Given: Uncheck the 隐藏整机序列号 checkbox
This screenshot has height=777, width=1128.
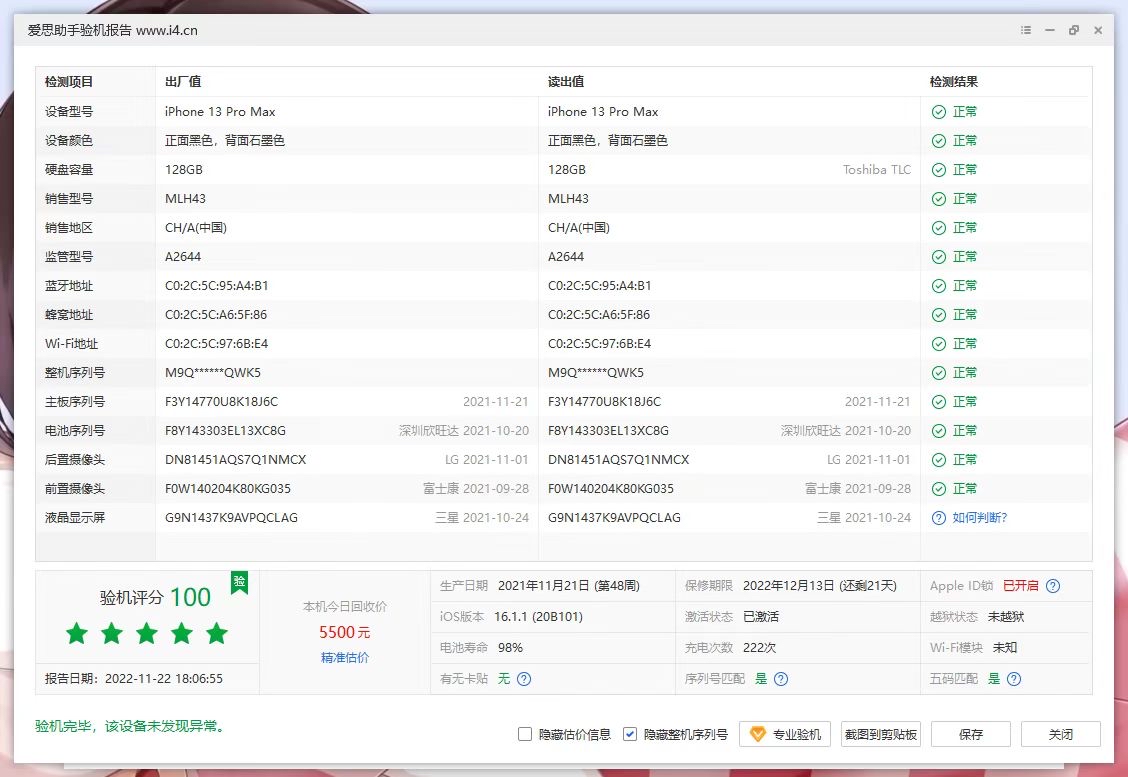Looking at the screenshot, I should click(630, 733).
